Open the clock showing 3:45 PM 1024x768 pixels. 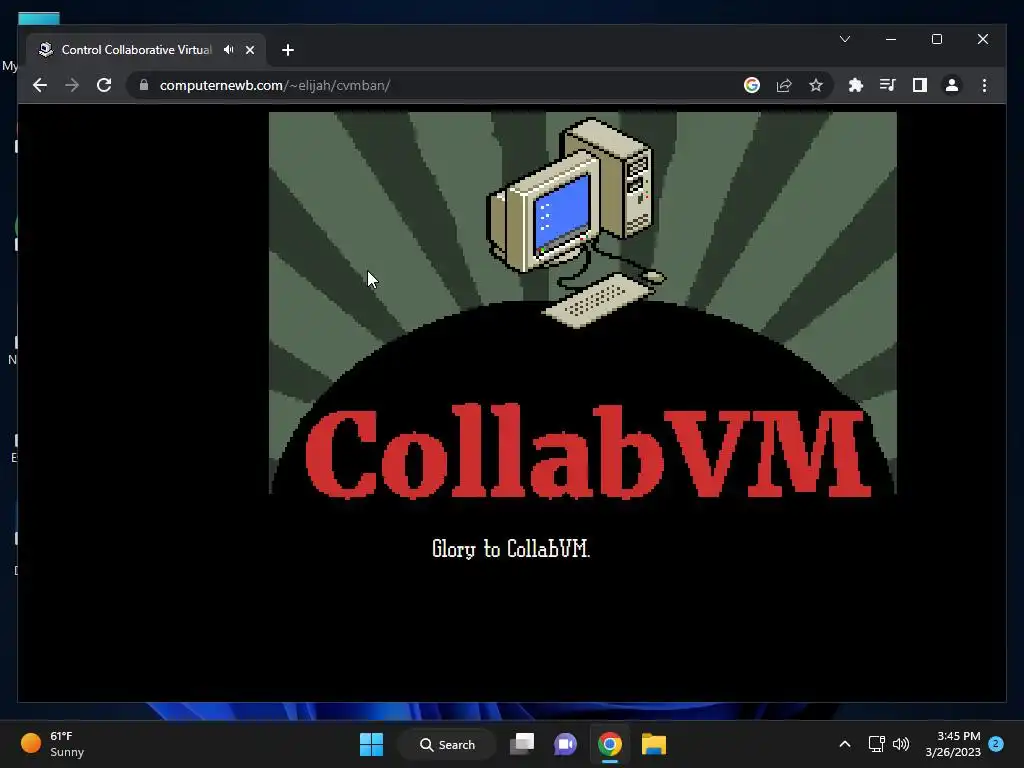tap(953, 744)
